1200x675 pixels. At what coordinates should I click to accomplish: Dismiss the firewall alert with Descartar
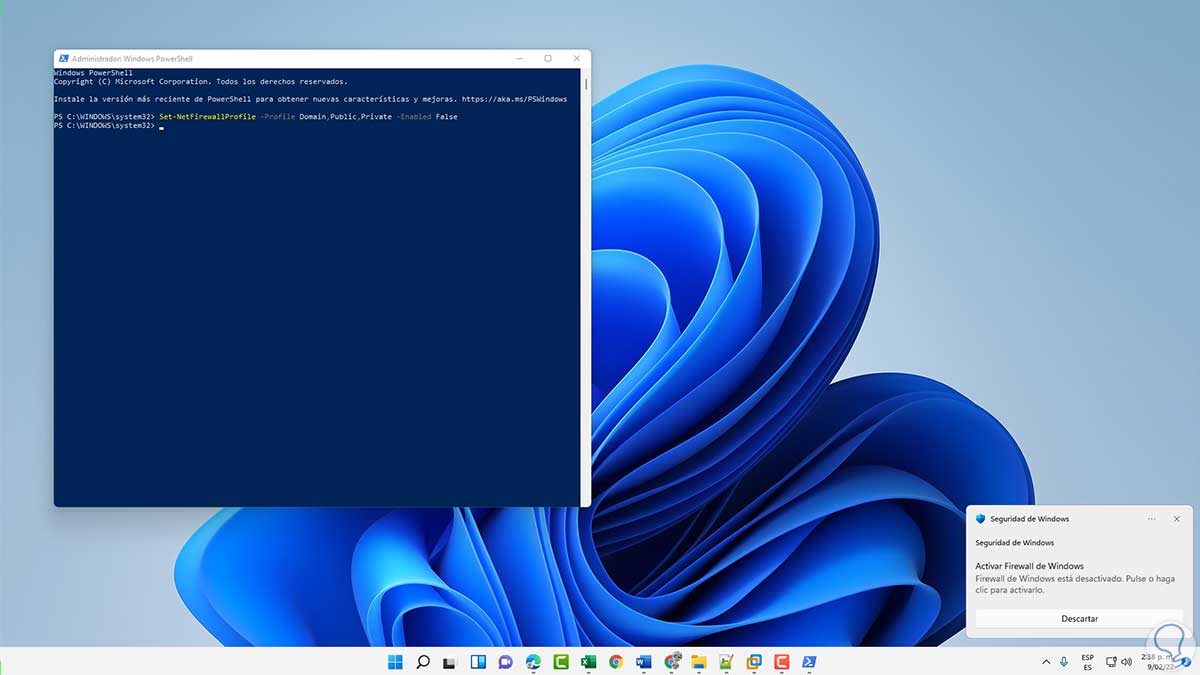[x=1079, y=619]
